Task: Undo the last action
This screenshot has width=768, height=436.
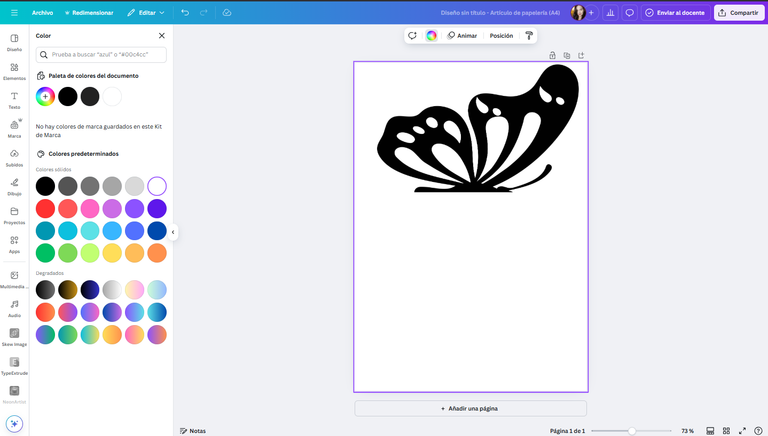Action: (x=185, y=13)
